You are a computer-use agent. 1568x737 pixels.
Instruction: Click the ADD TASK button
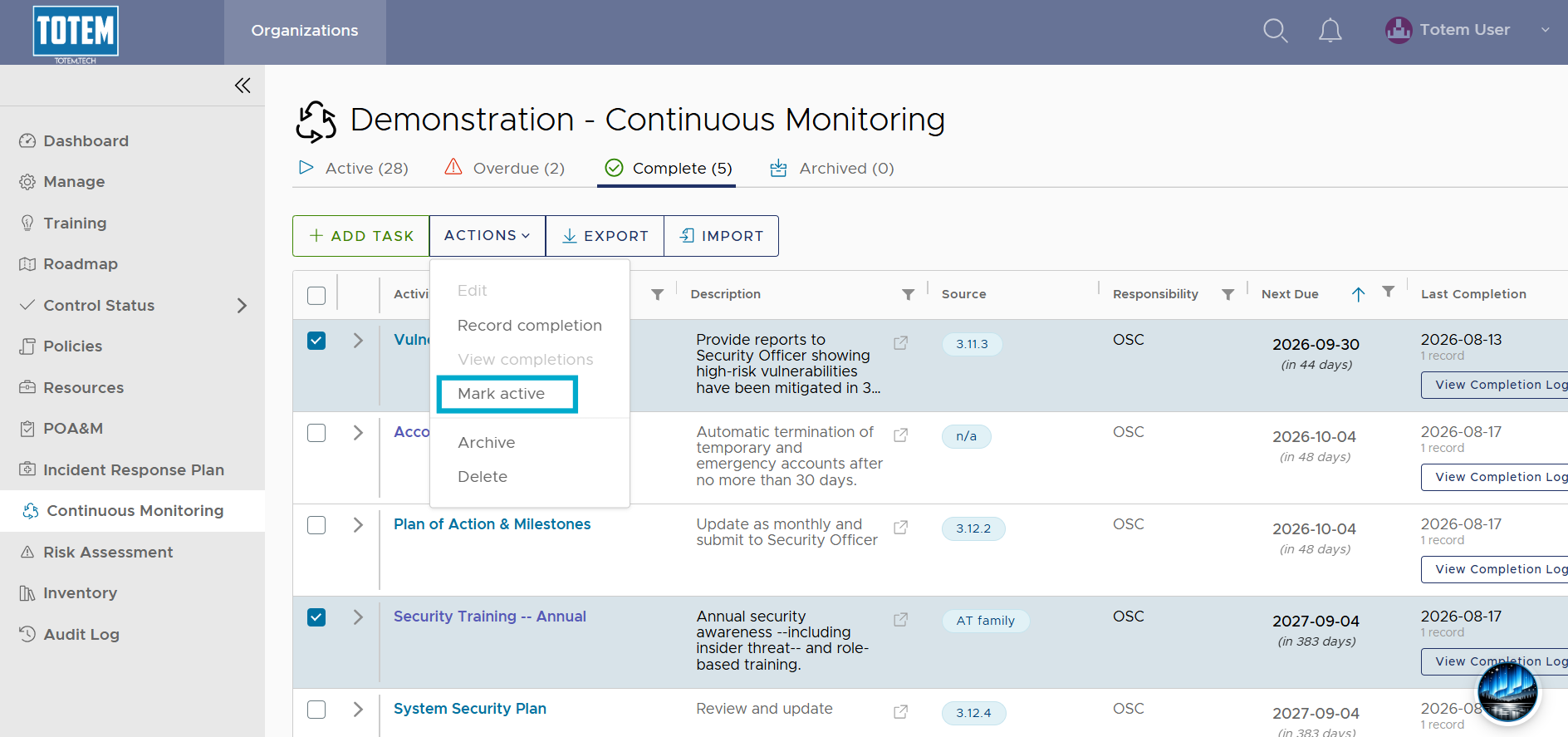[361, 236]
